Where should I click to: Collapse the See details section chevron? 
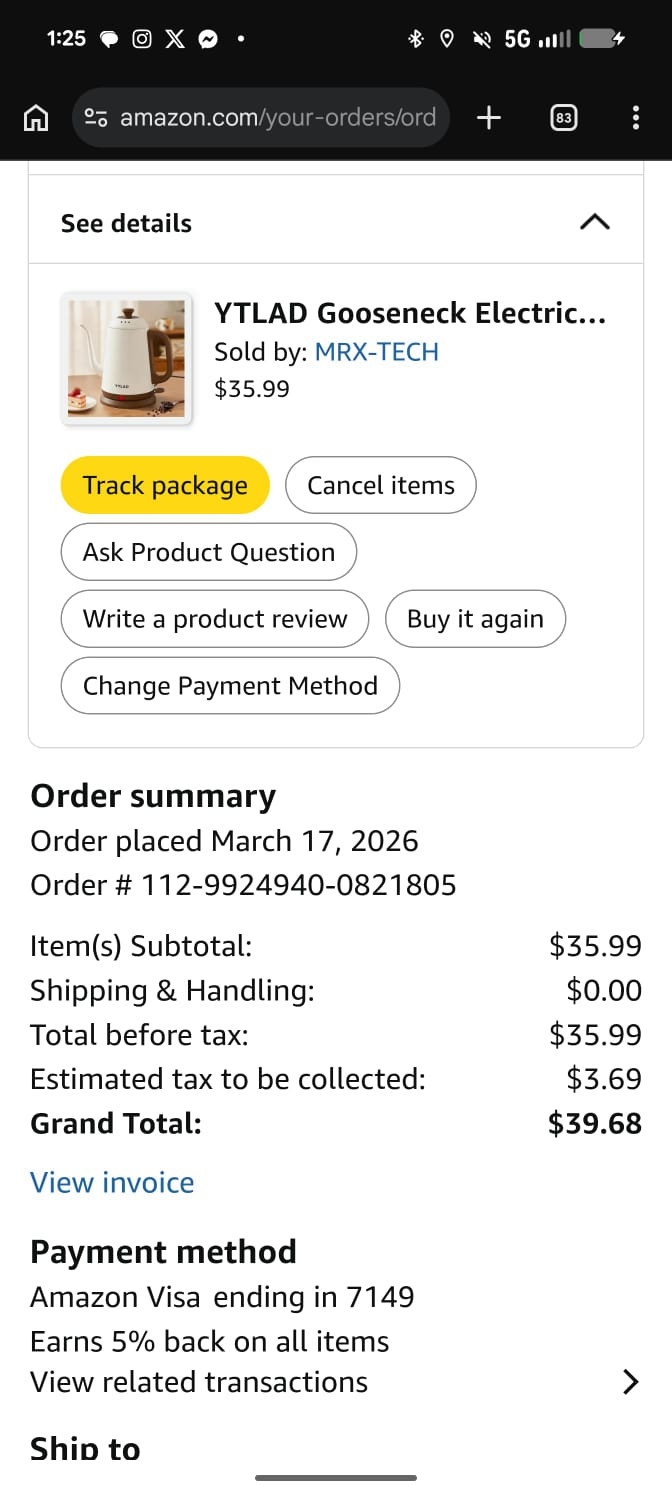(594, 222)
